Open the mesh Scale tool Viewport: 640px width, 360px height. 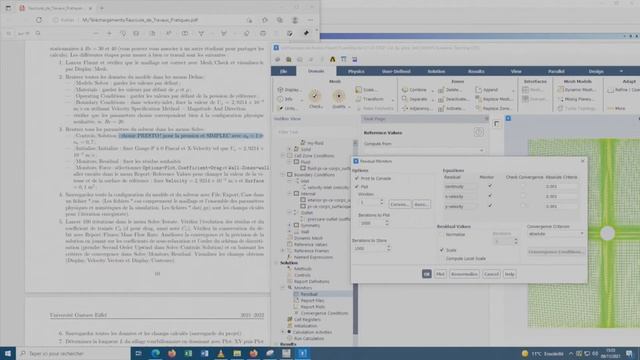click(x=366, y=90)
